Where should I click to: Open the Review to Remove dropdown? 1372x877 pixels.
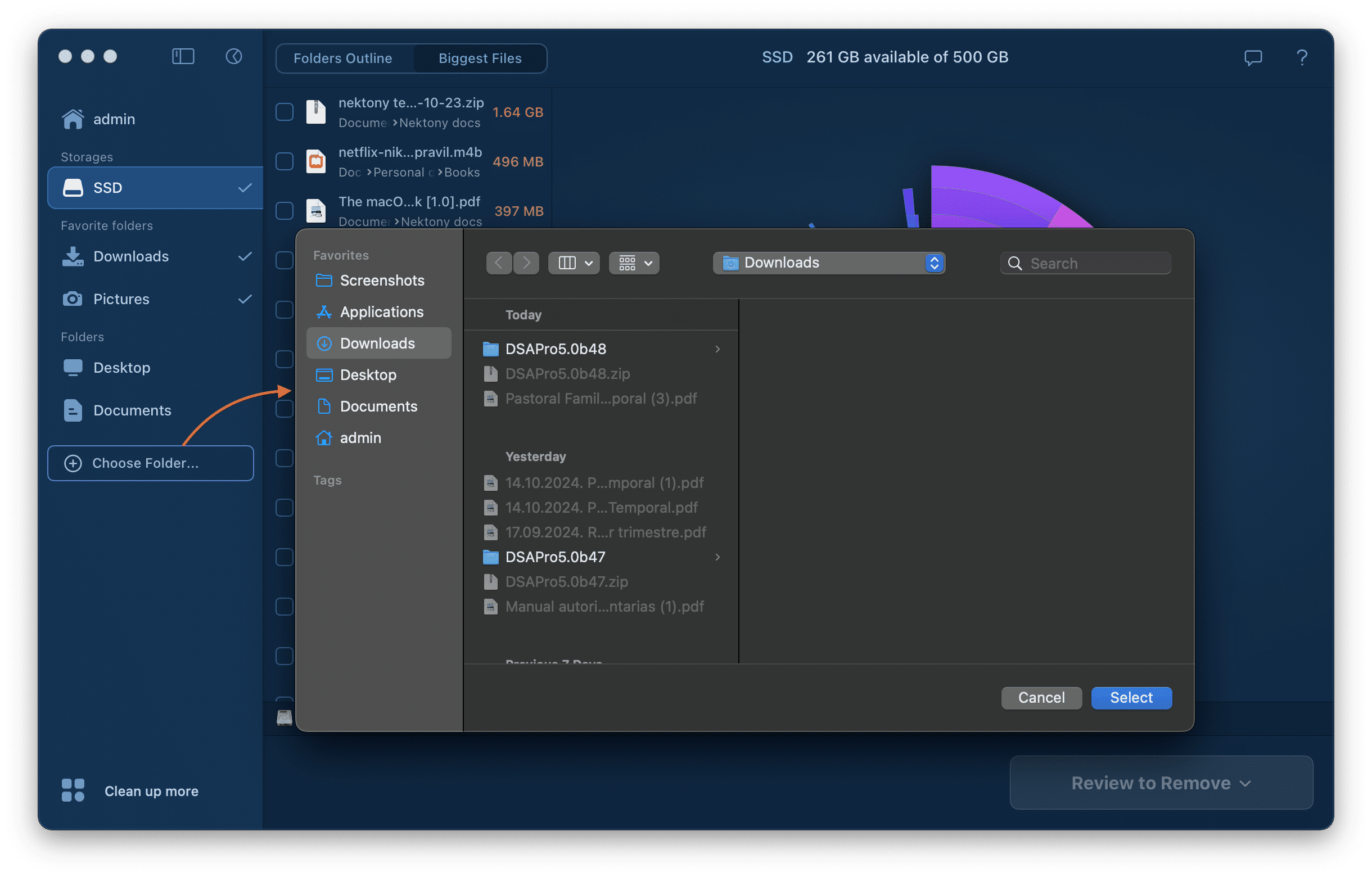click(x=1161, y=783)
